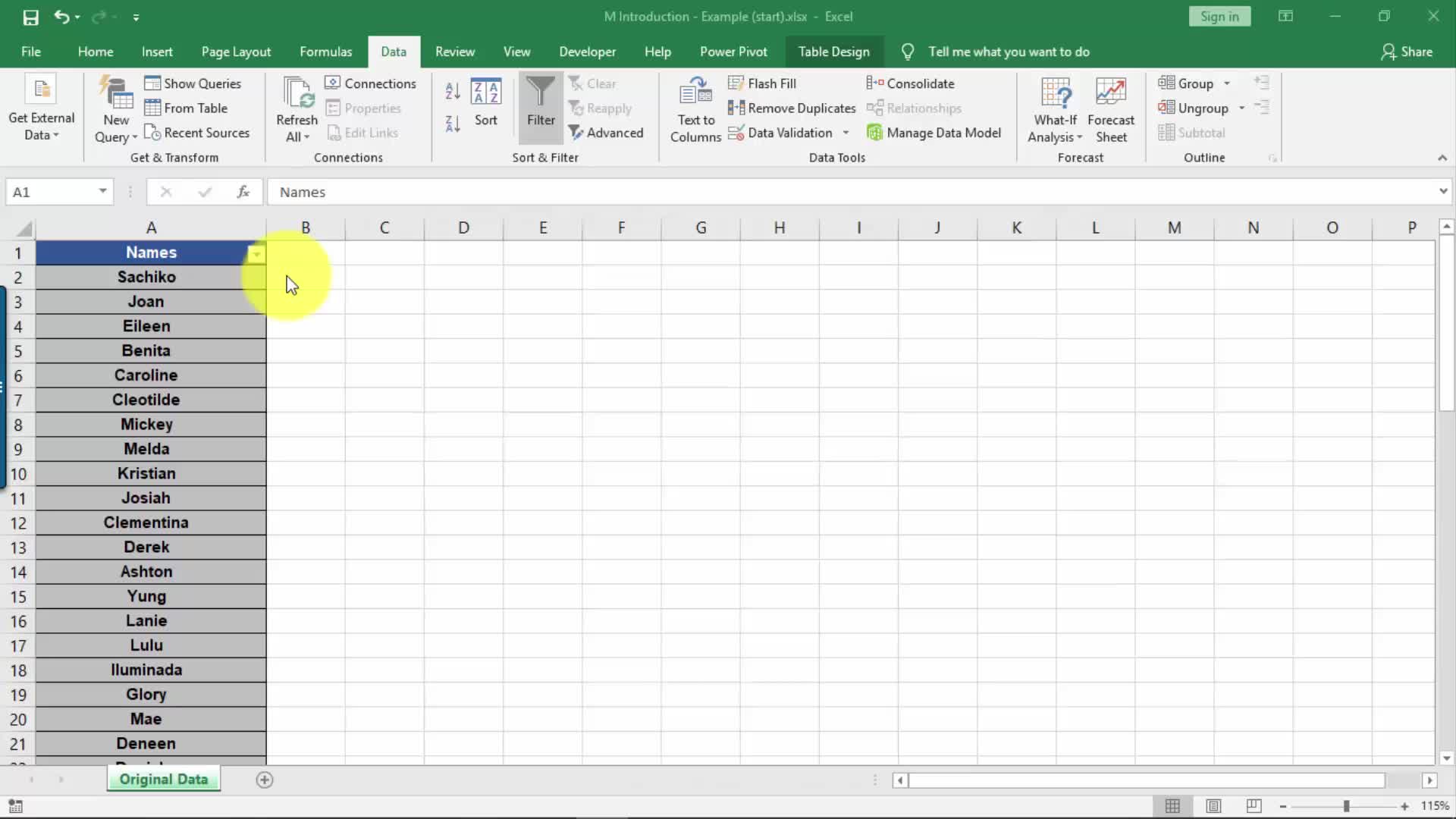
Task: Click the Sign in button
Action: pyautogui.click(x=1219, y=17)
